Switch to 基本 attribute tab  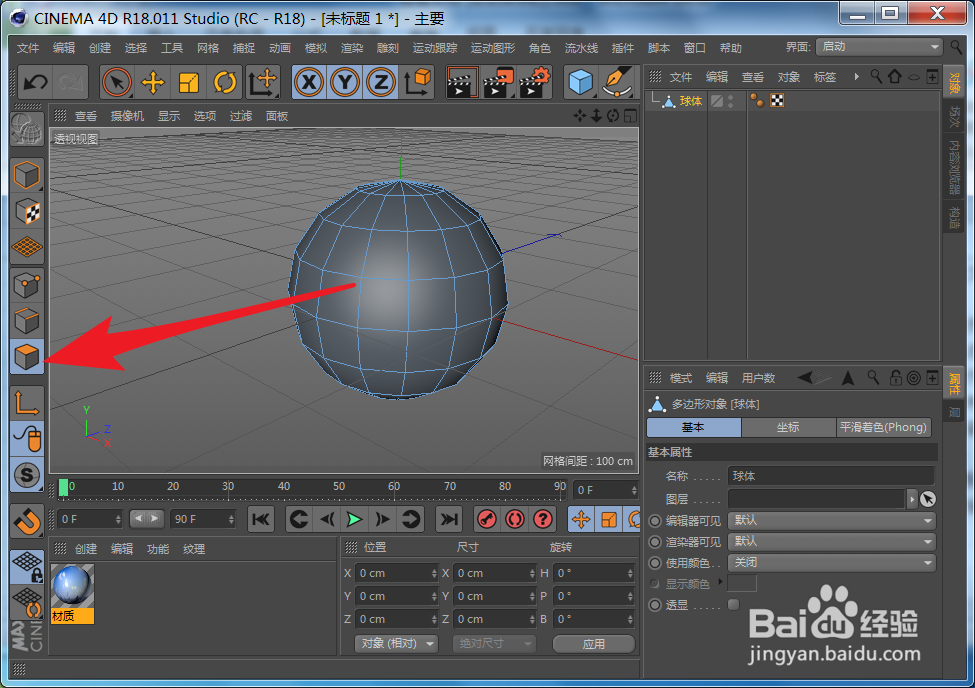pyautogui.click(x=693, y=427)
